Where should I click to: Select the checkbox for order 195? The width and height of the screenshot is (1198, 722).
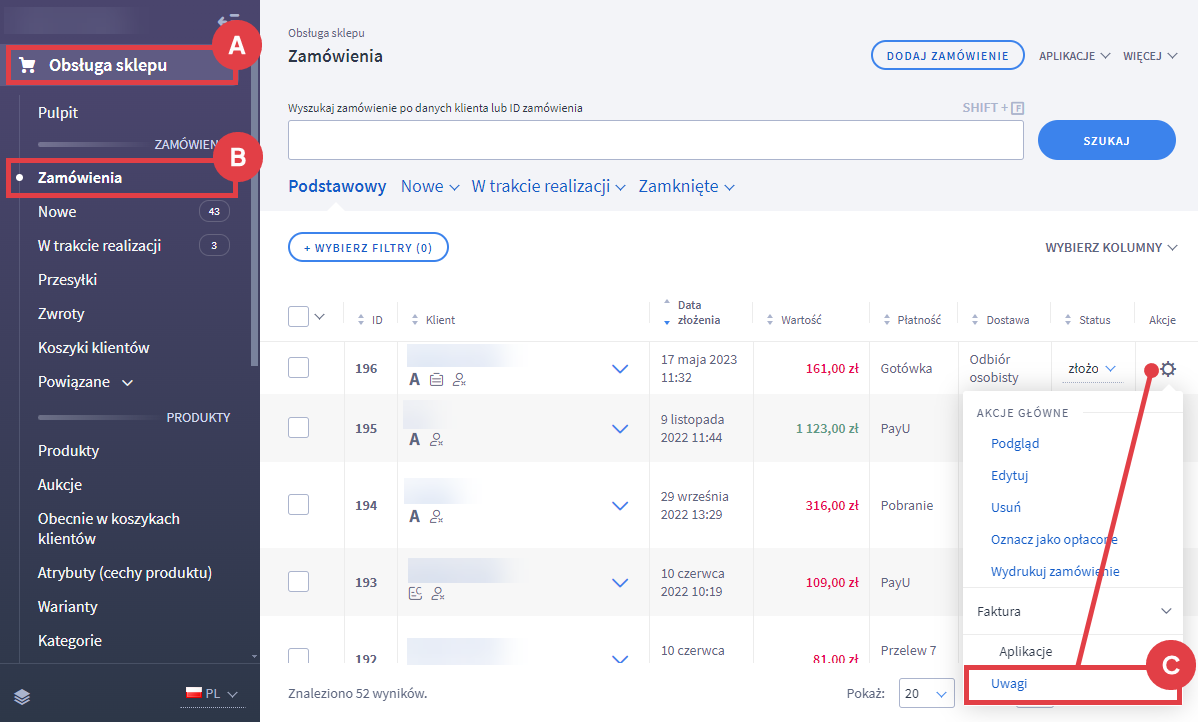[x=298, y=428]
